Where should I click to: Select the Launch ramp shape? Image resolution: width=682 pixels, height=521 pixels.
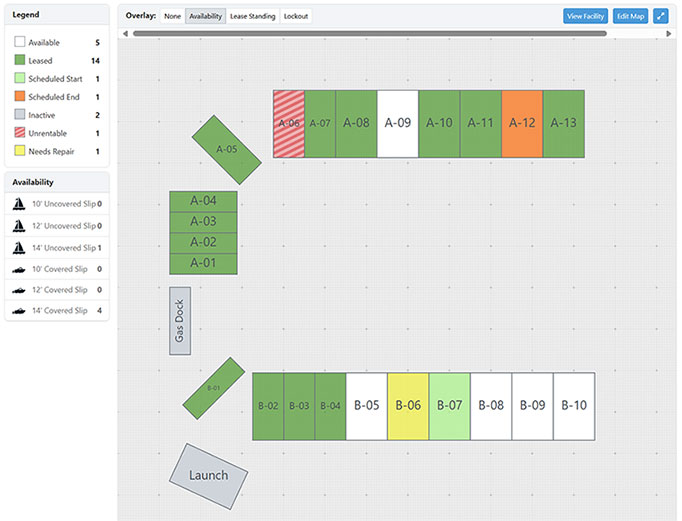(208, 475)
